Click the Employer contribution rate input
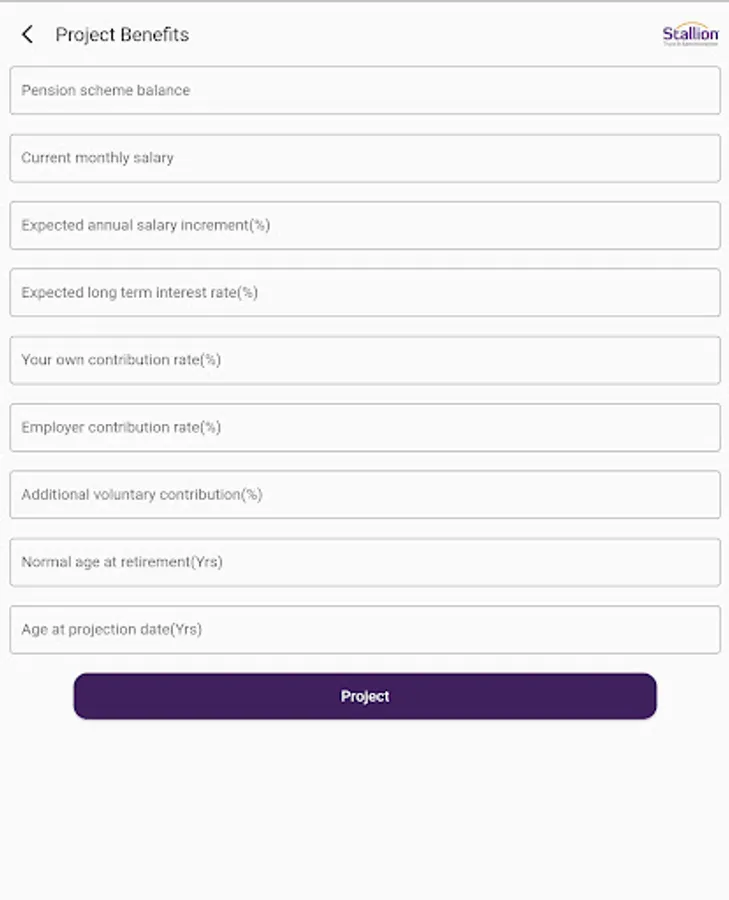The image size is (729, 900). click(x=365, y=427)
